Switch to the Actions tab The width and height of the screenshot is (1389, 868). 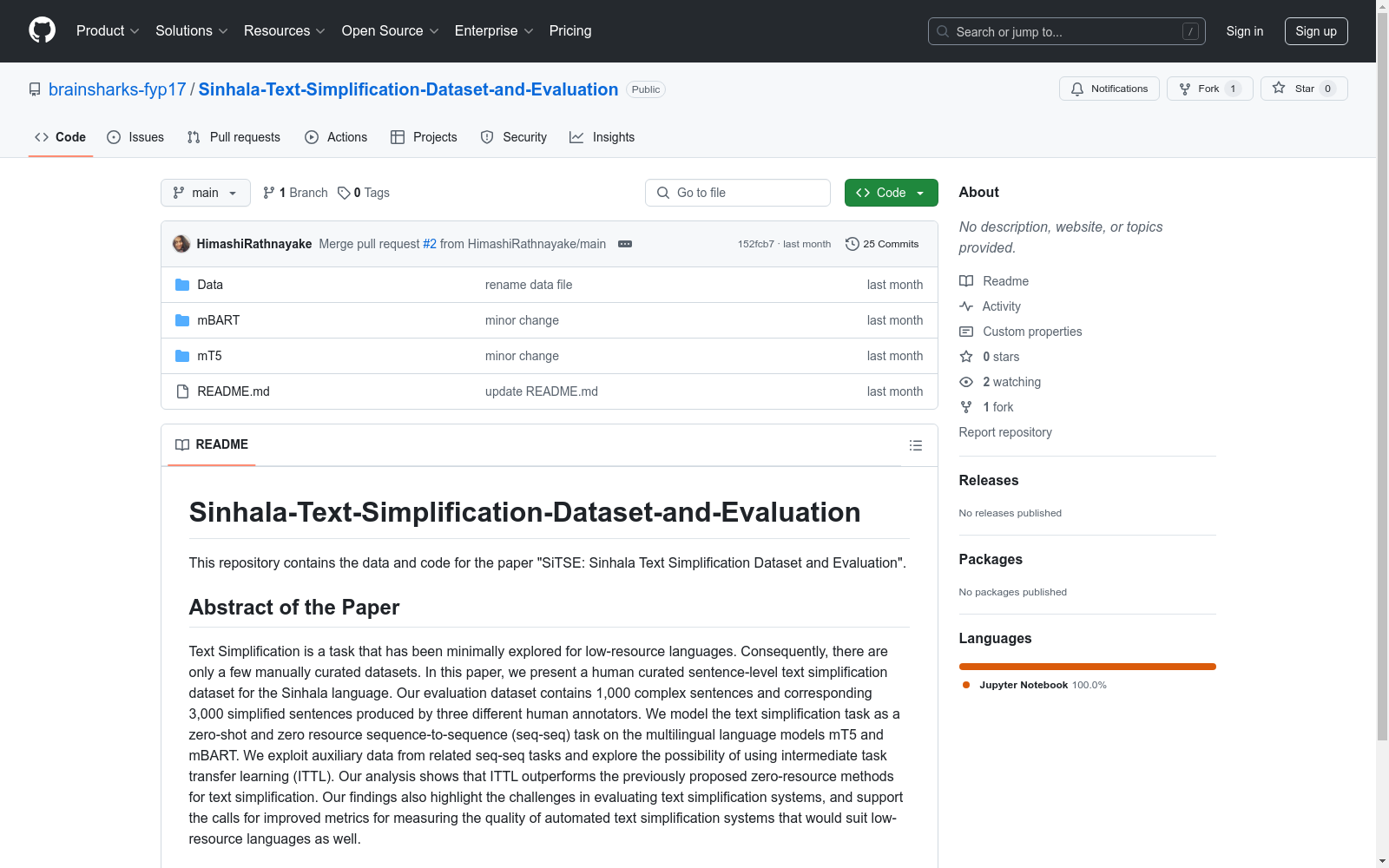(336, 137)
